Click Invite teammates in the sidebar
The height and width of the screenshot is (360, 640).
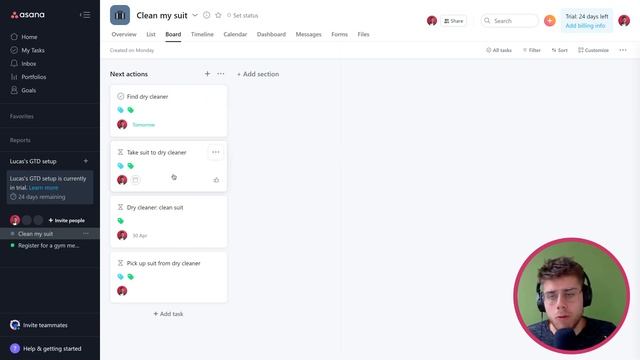[x=45, y=325]
